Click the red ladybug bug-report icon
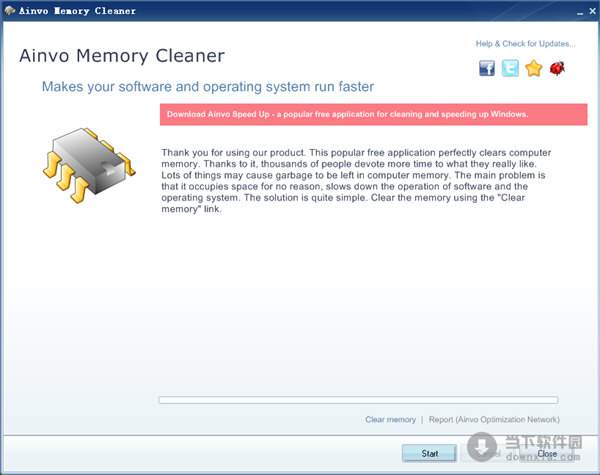This screenshot has height=475, width=600. (557, 68)
